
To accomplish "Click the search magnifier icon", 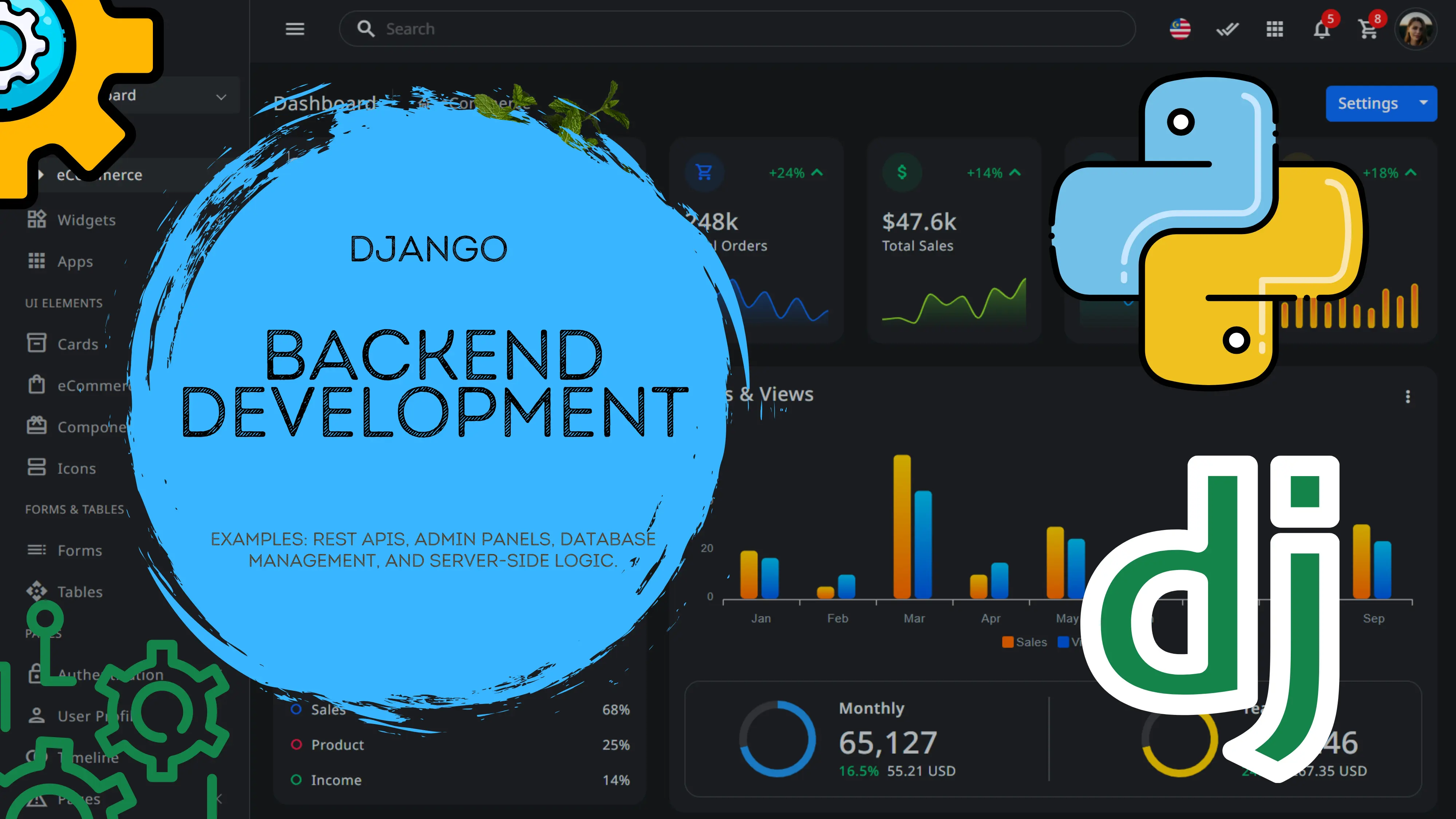I will [366, 29].
